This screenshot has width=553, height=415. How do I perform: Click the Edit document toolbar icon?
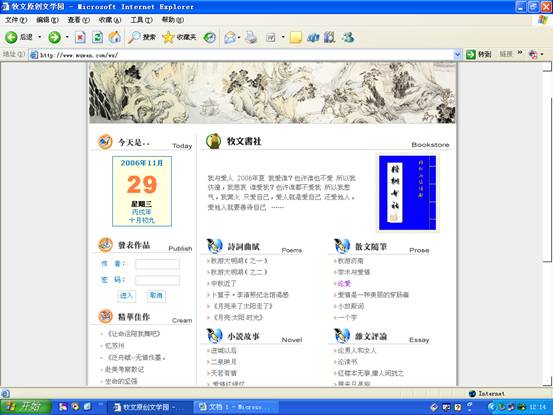pyautogui.click(x=271, y=37)
